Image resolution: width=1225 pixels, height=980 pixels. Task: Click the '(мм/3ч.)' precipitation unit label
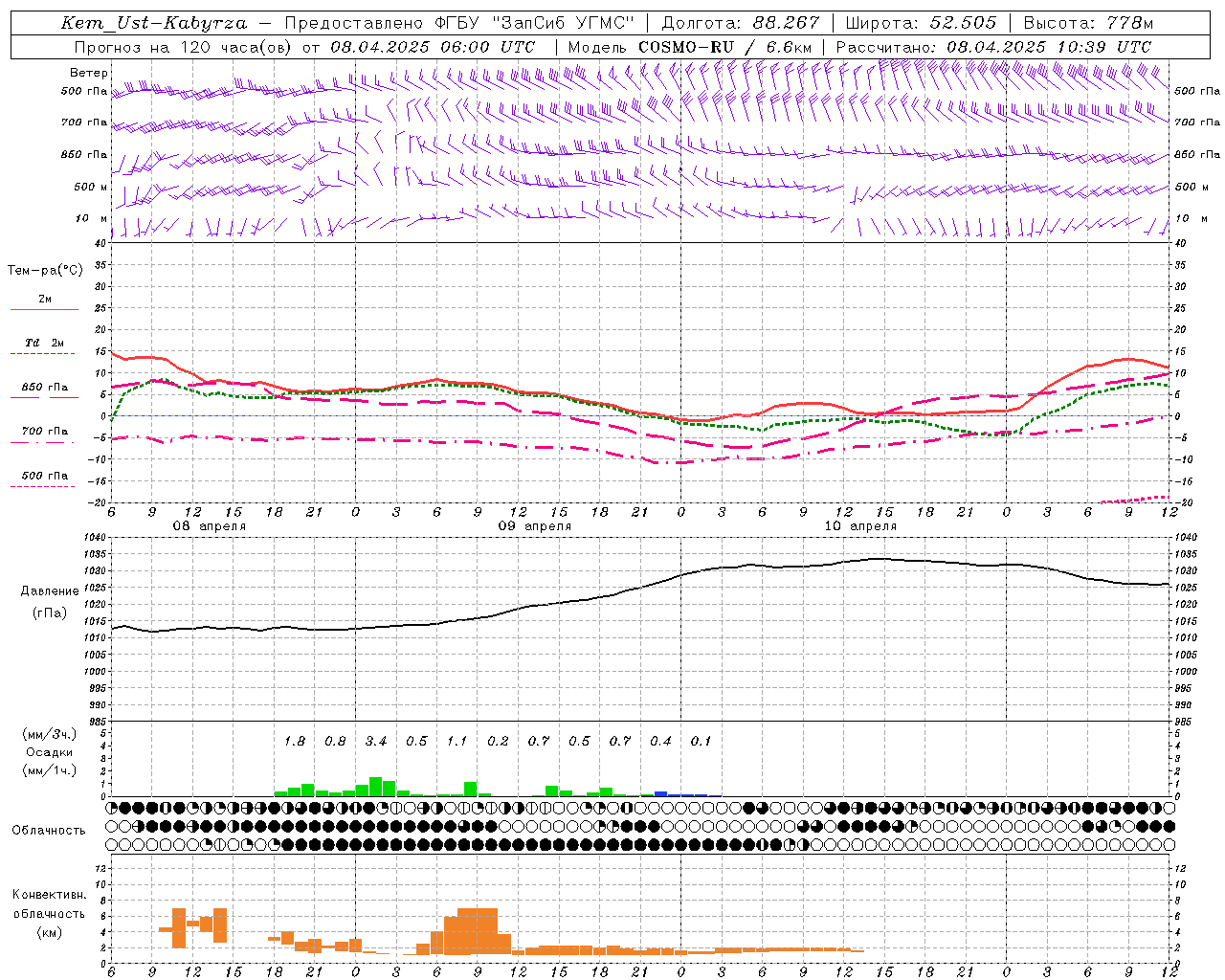click(x=50, y=735)
